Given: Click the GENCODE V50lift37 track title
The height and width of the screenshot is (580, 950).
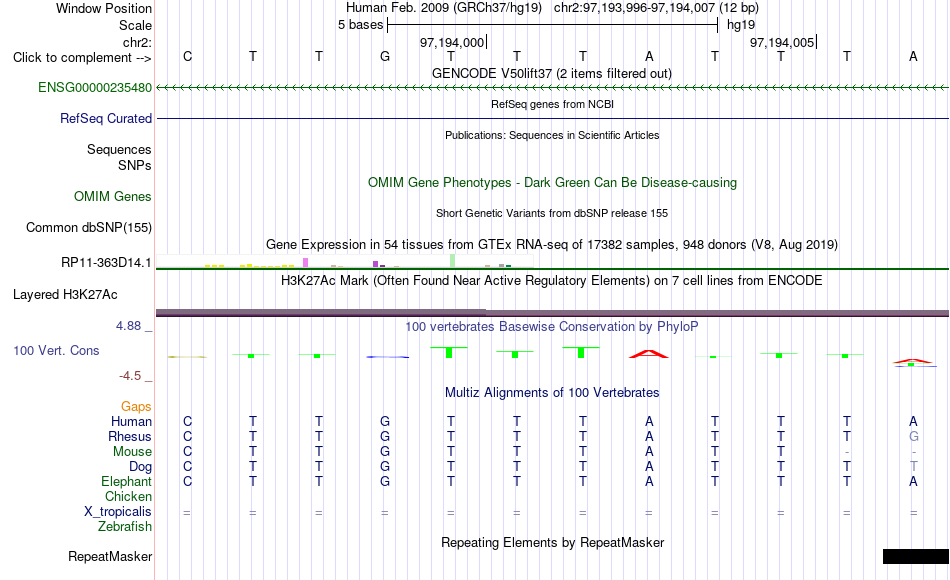Looking at the screenshot, I should 552,73.
